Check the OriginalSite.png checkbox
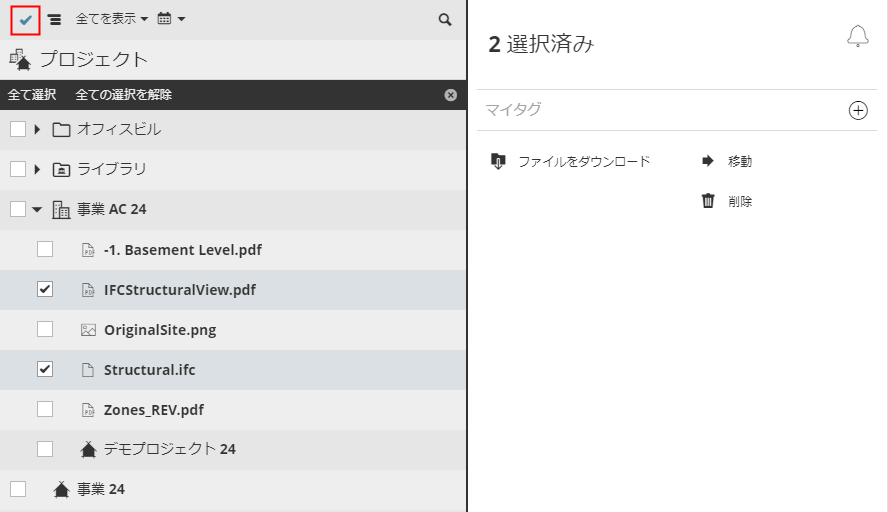The width and height of the screenshot is (888, 512). [45, 330]
